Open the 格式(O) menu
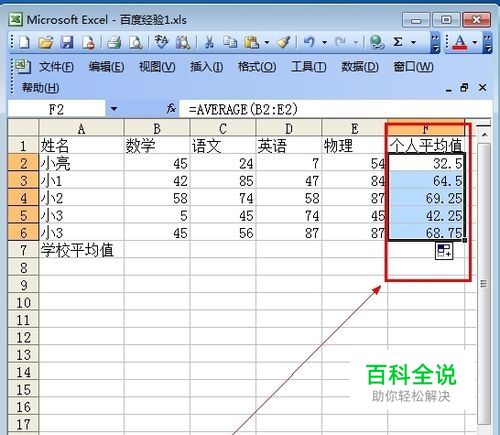Screen dimensions: 500x435 (x=257, y=67)
